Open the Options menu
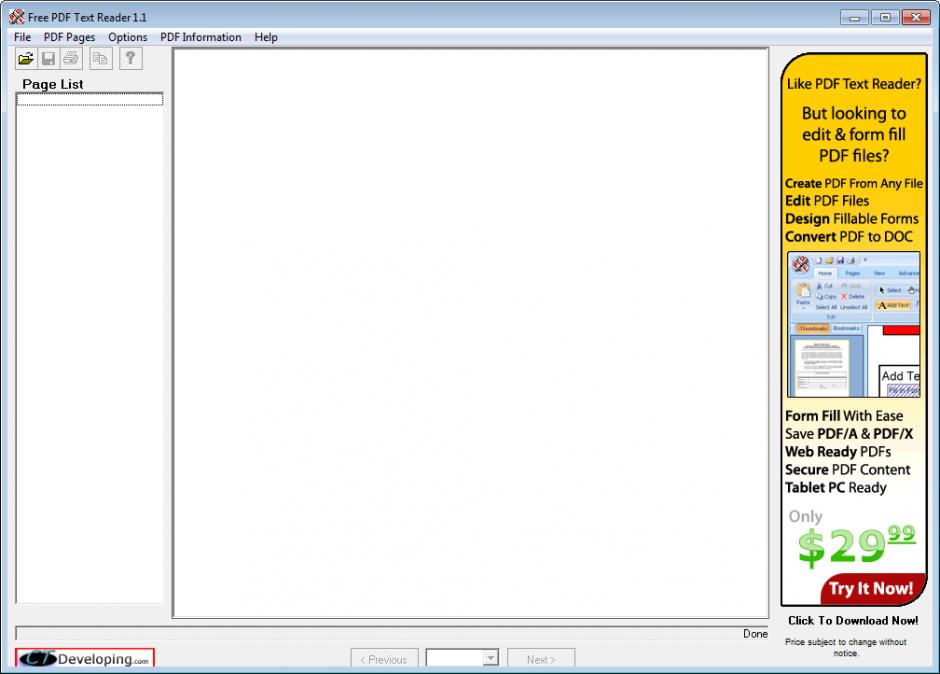 point(128,37)
